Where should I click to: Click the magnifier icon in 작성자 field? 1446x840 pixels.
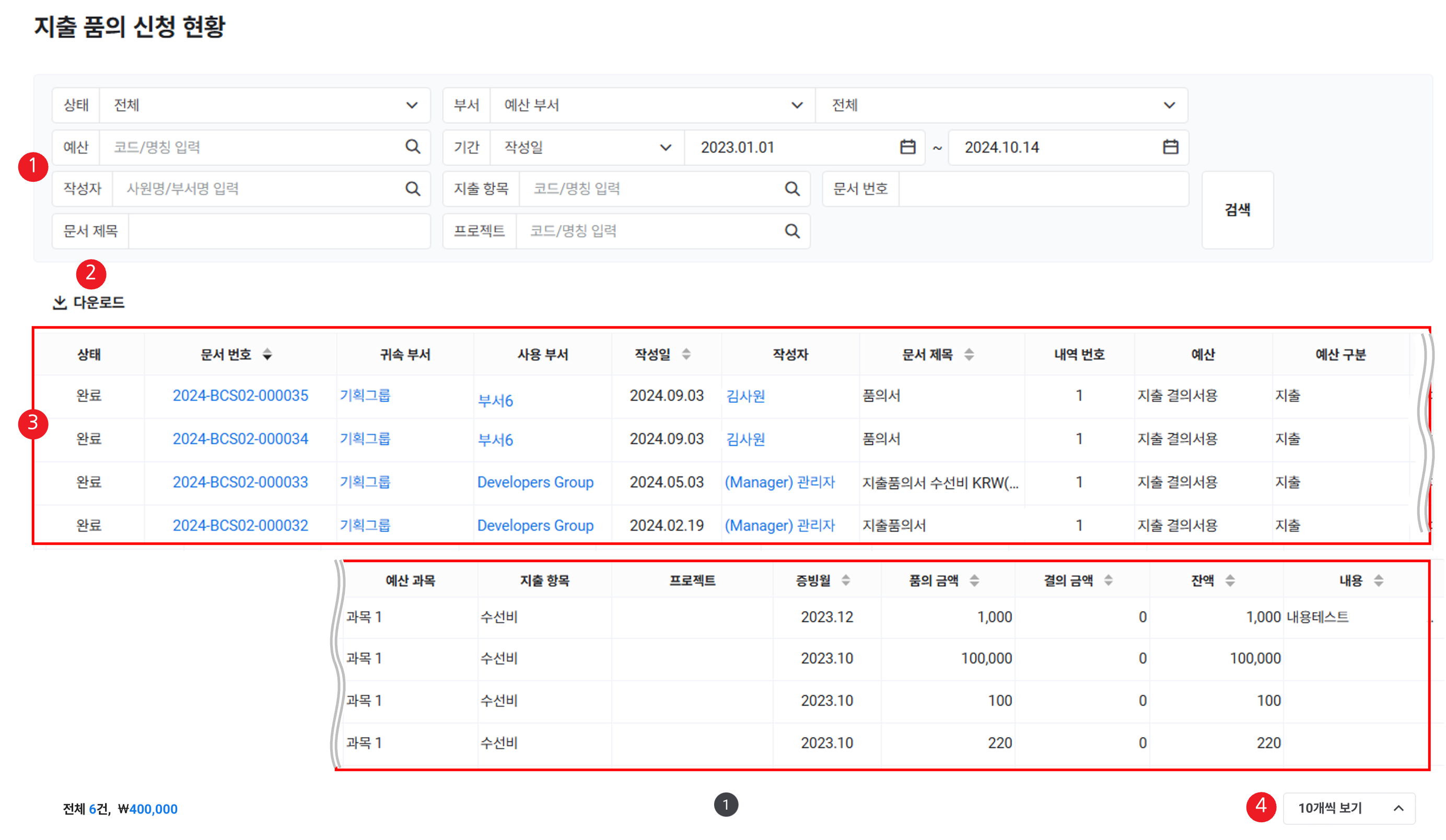pos(413,189)
